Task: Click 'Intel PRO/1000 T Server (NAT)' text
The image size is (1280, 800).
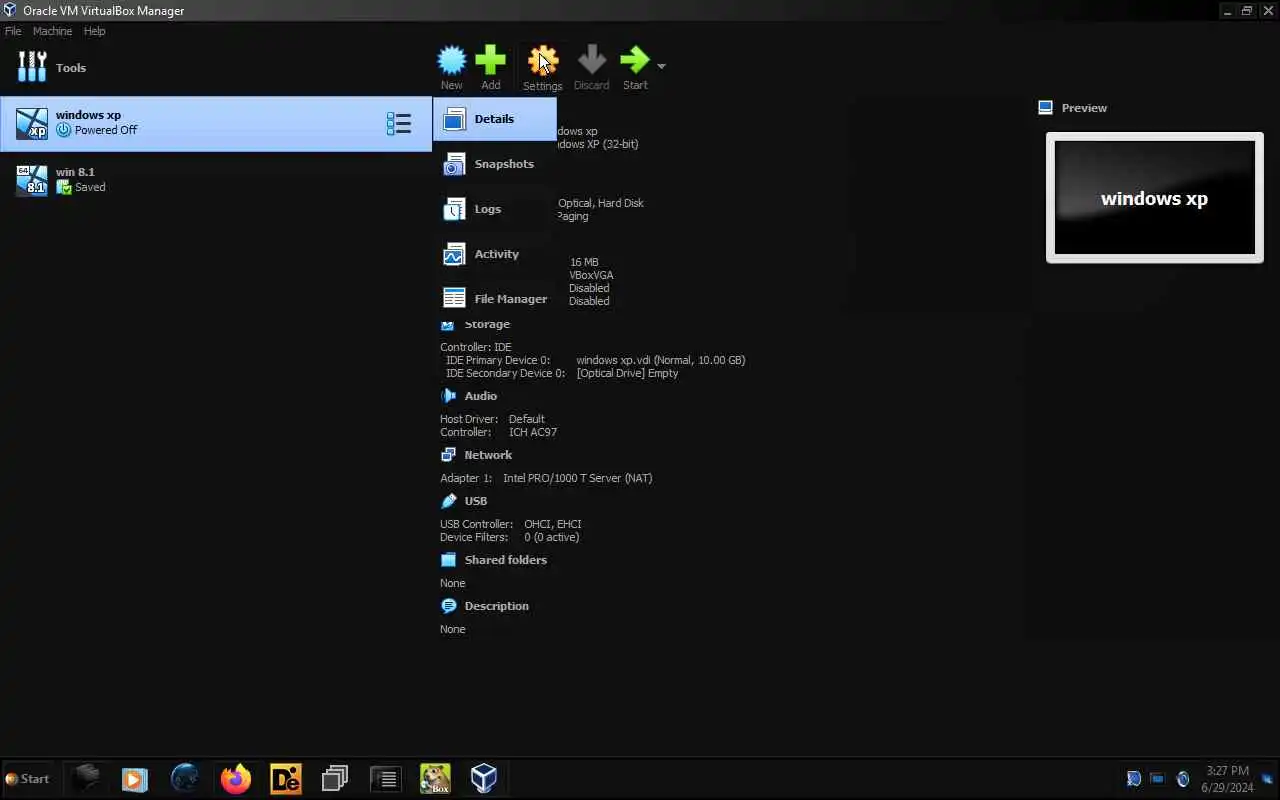Action: (578, 478)
